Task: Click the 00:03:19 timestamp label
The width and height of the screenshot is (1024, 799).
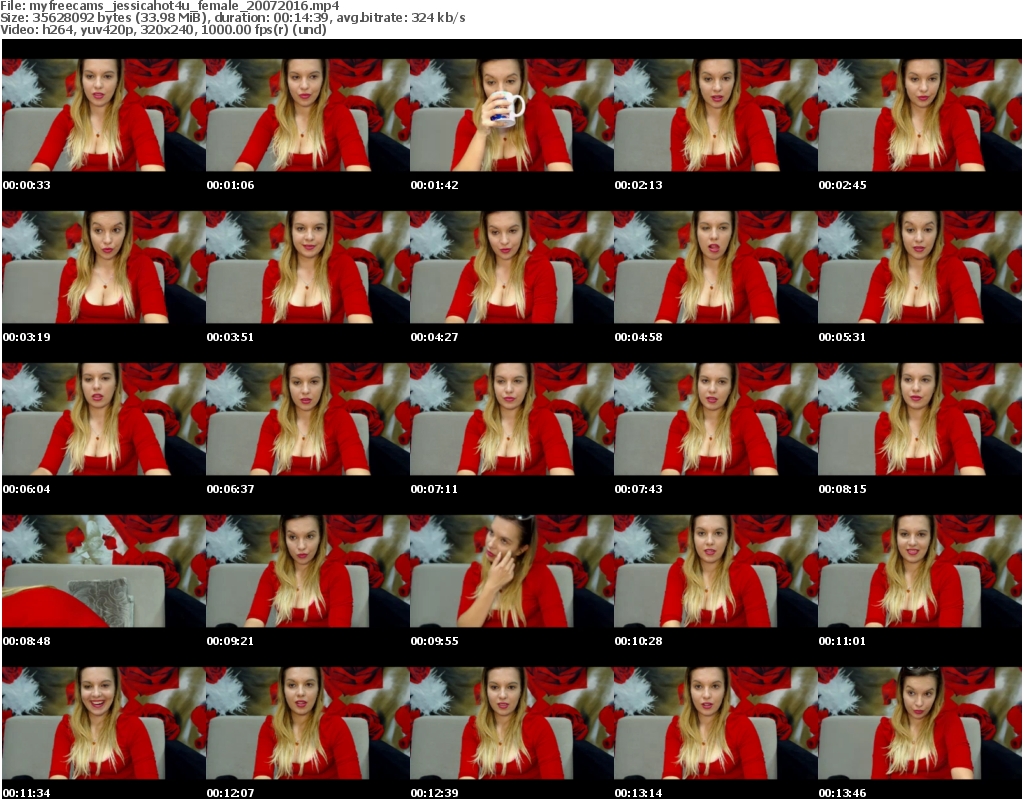Action: point(27,337)
